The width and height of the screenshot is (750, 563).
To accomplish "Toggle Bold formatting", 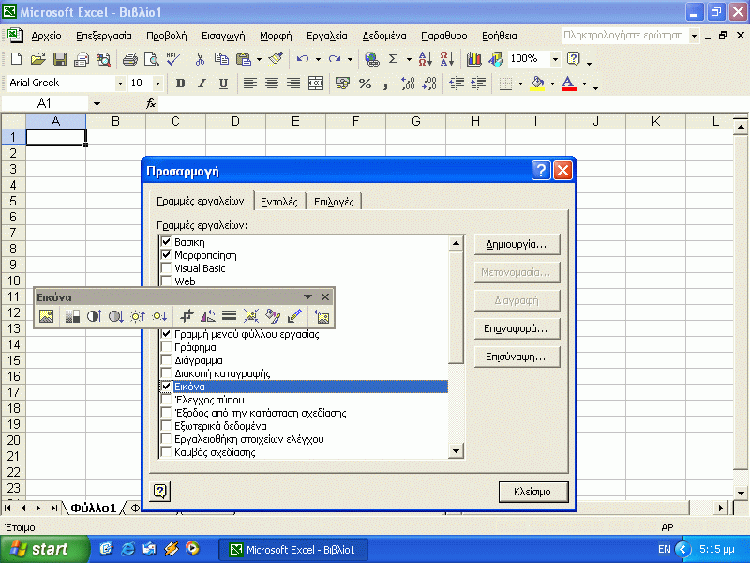I will [180, 84].
